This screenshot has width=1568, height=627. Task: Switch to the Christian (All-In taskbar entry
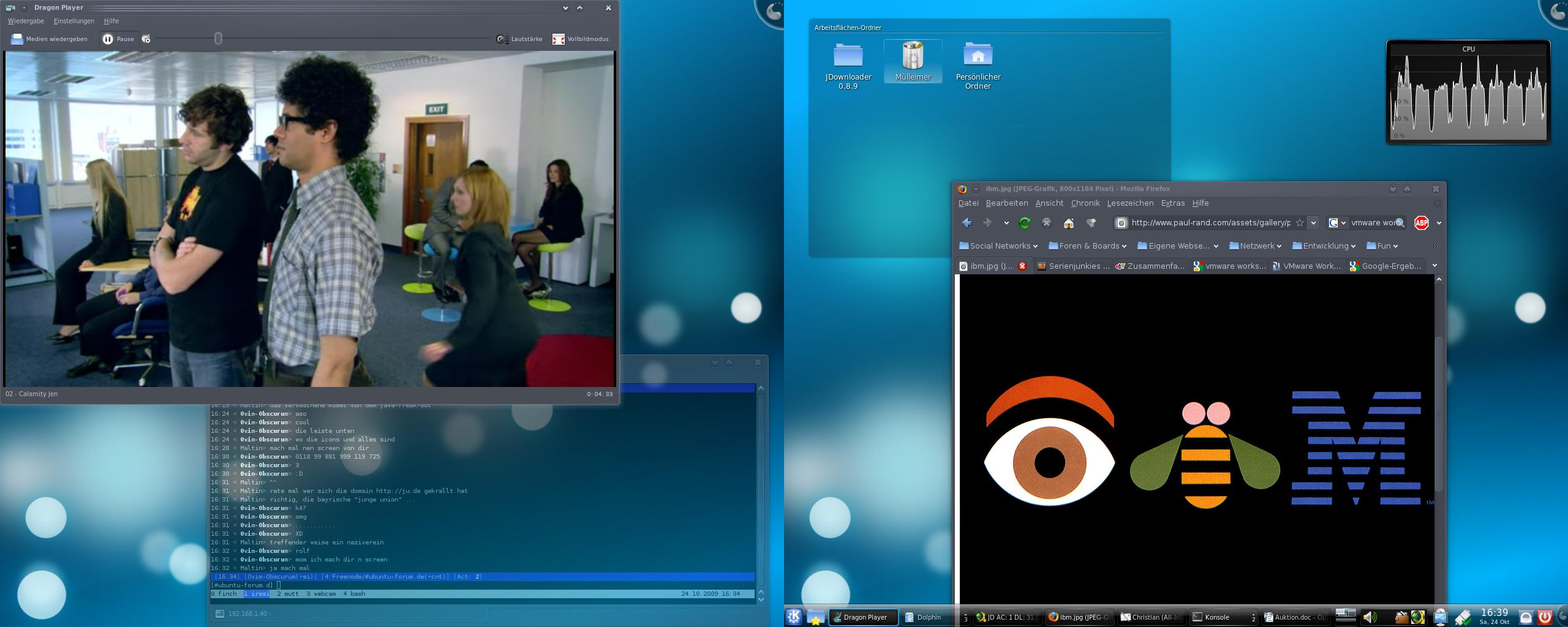pyautogui.click(x=1151, y=617)
